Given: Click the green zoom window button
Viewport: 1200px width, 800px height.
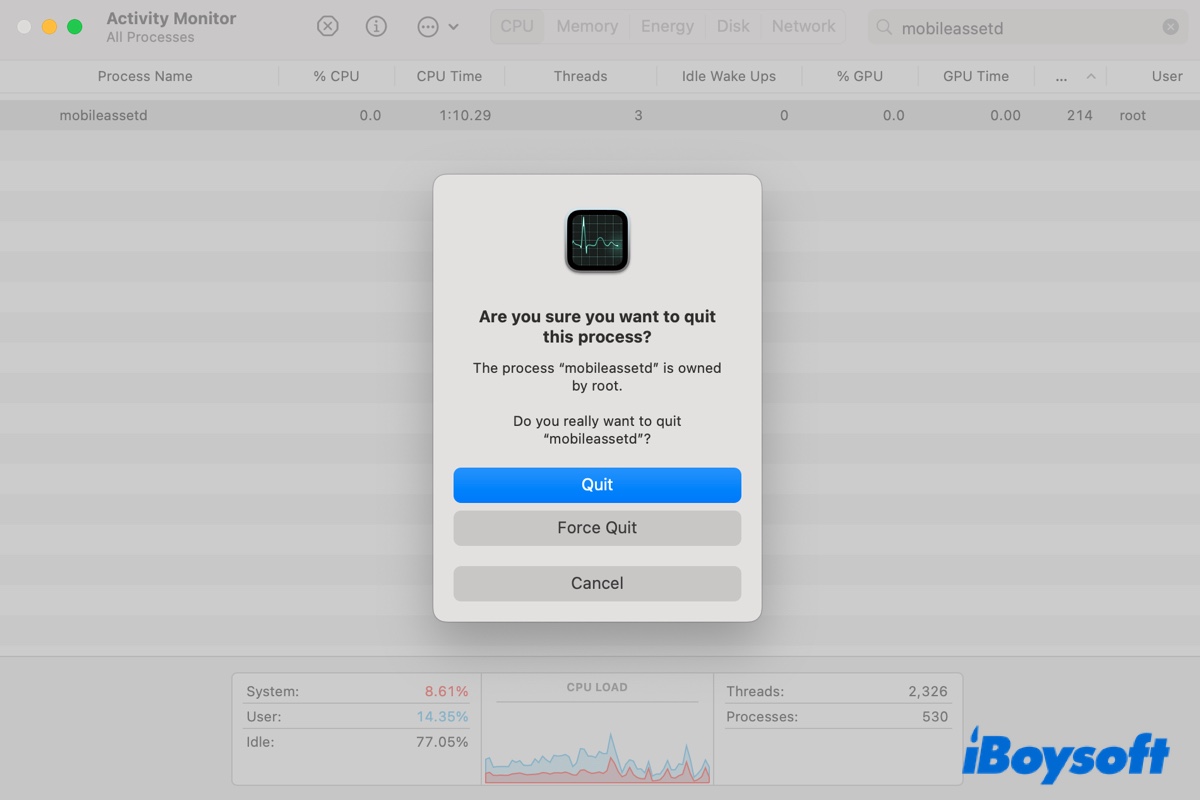Looking at the screenshot, I should coord(74,27).
